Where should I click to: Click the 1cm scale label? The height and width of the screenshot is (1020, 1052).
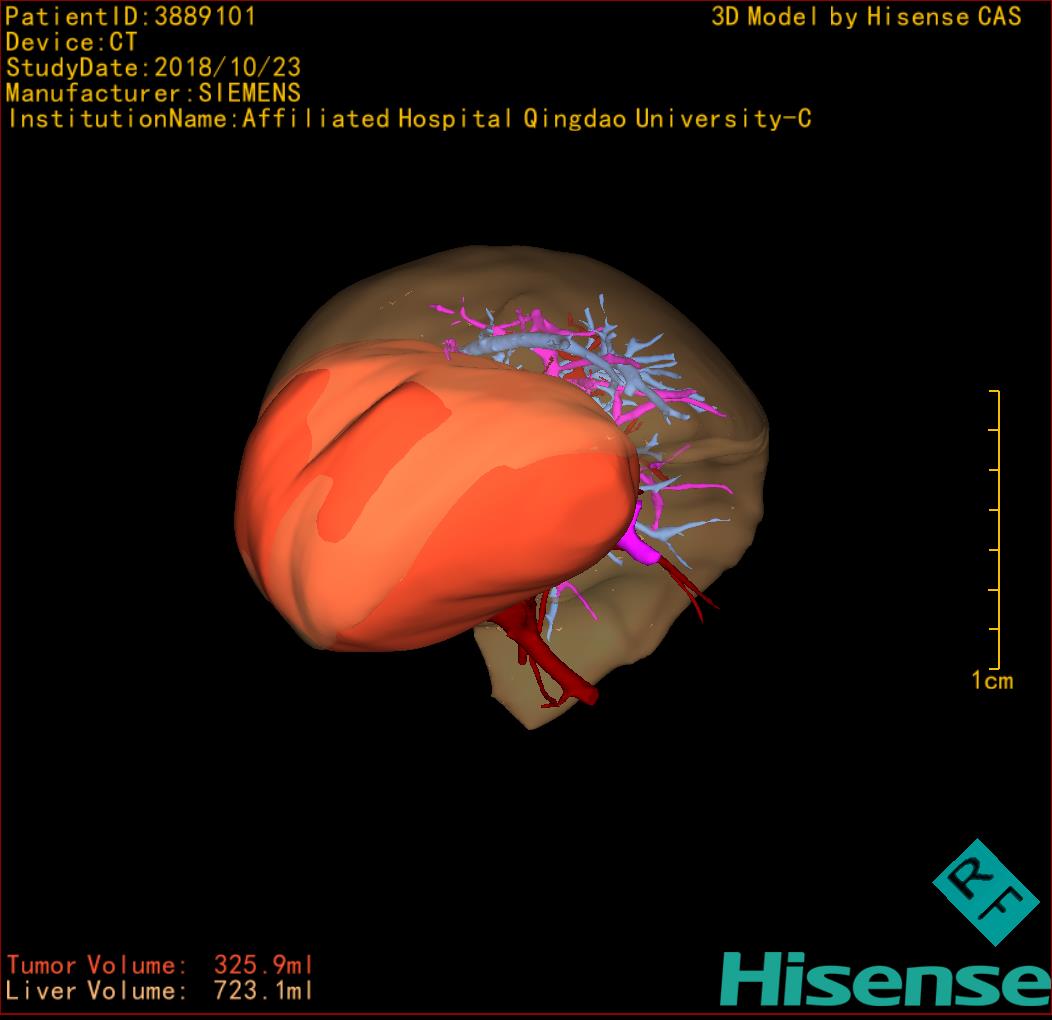[991, 681]
